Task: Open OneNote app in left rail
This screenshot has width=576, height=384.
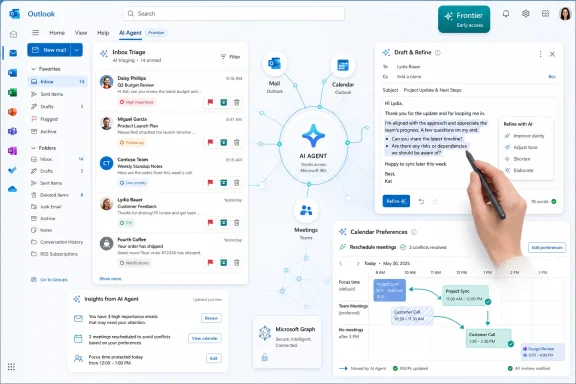Action: coord(12,151)
